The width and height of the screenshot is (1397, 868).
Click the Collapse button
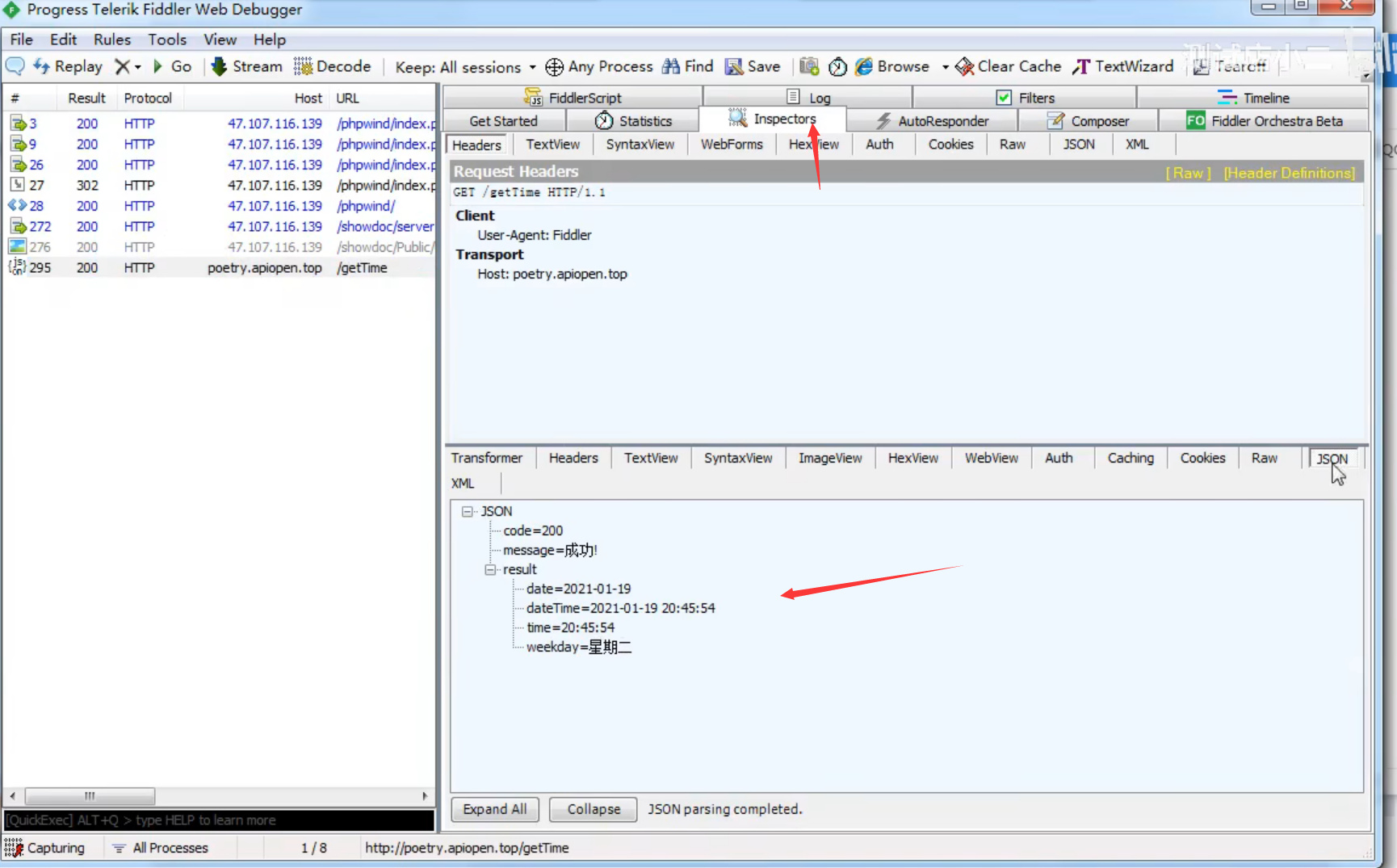click(594, 809)
